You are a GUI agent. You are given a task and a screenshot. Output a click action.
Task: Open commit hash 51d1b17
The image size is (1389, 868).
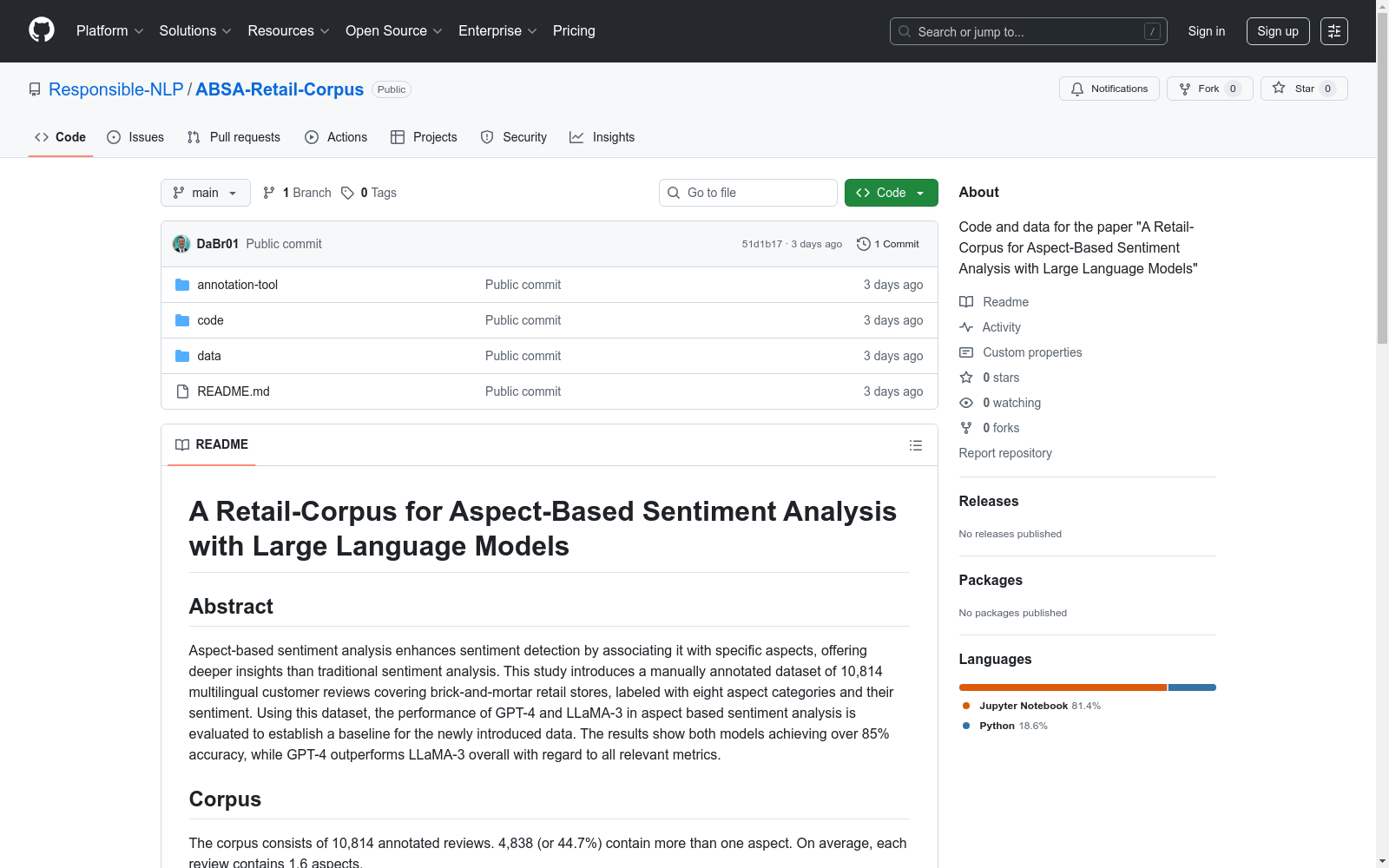click(762, 244)
